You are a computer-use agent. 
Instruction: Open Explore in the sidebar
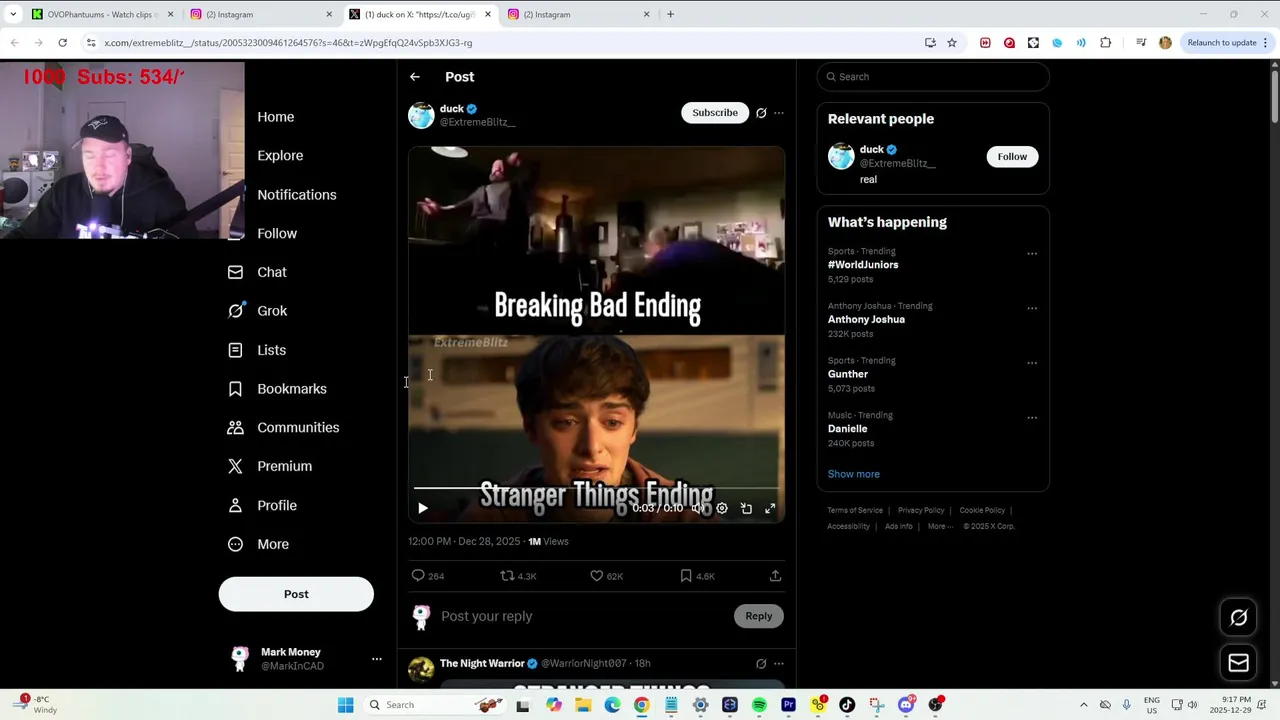tap(280, 156)
